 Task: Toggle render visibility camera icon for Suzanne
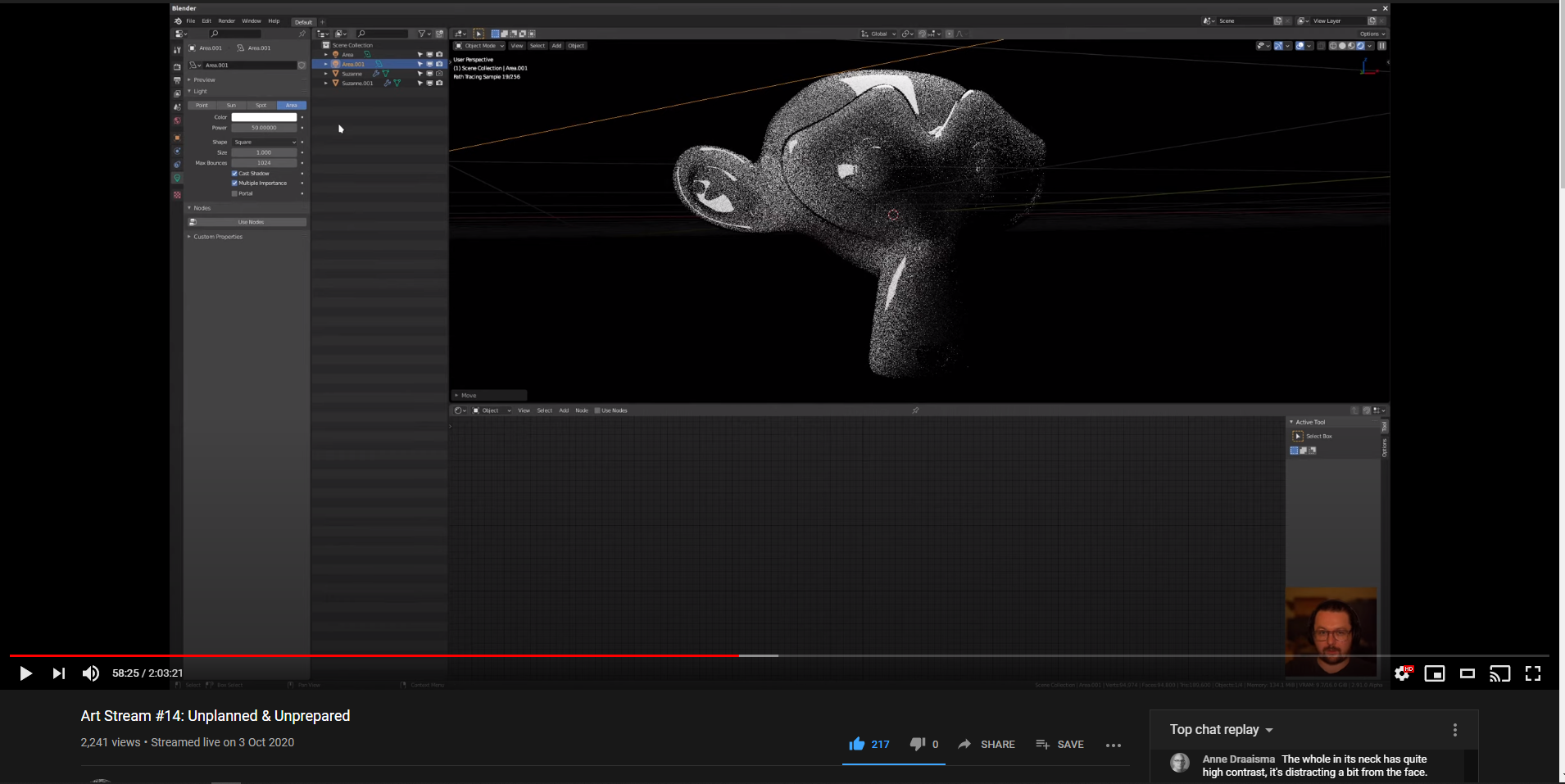[439, 74]
